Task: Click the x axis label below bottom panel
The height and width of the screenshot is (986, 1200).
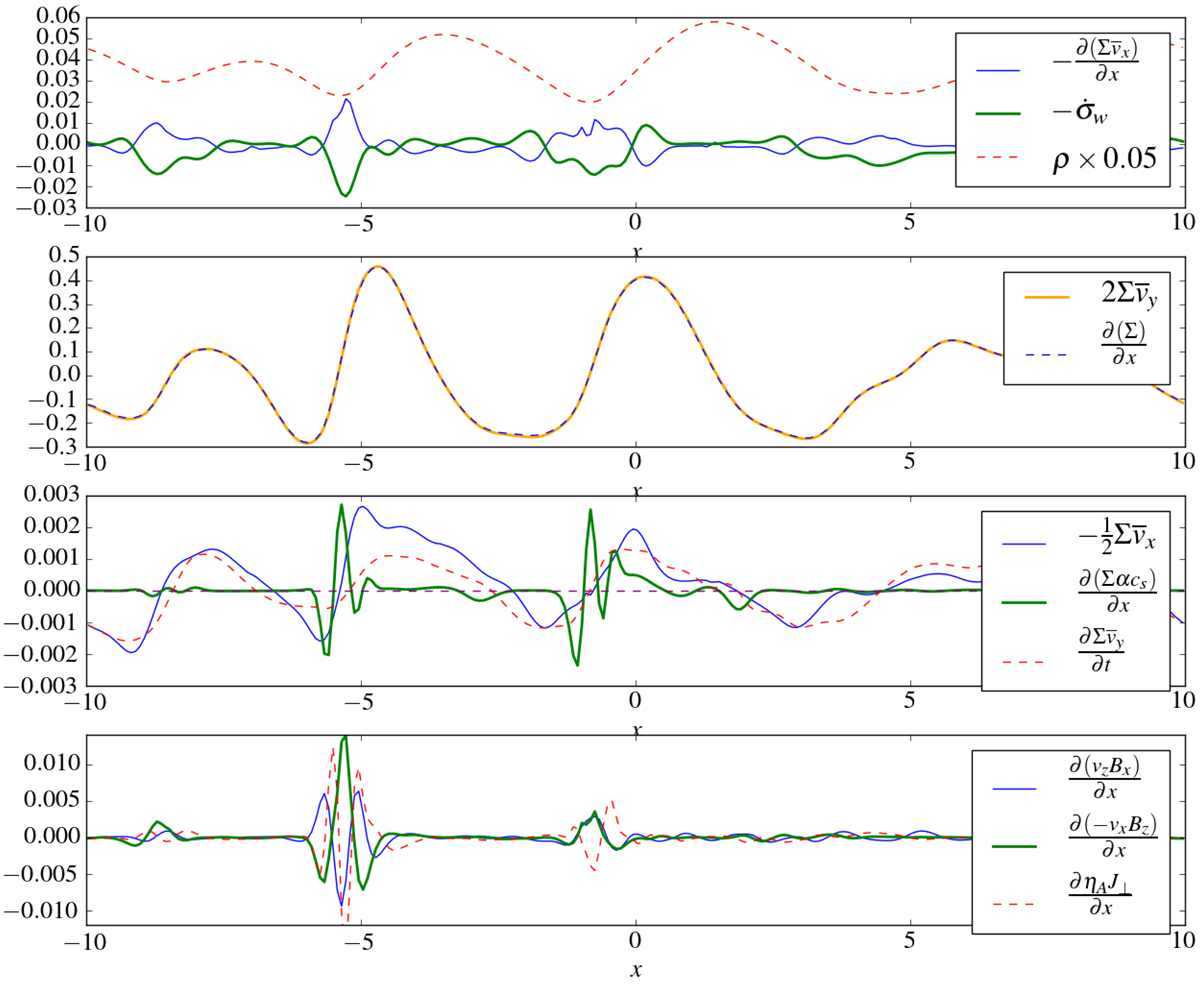Action: (635, 969)
